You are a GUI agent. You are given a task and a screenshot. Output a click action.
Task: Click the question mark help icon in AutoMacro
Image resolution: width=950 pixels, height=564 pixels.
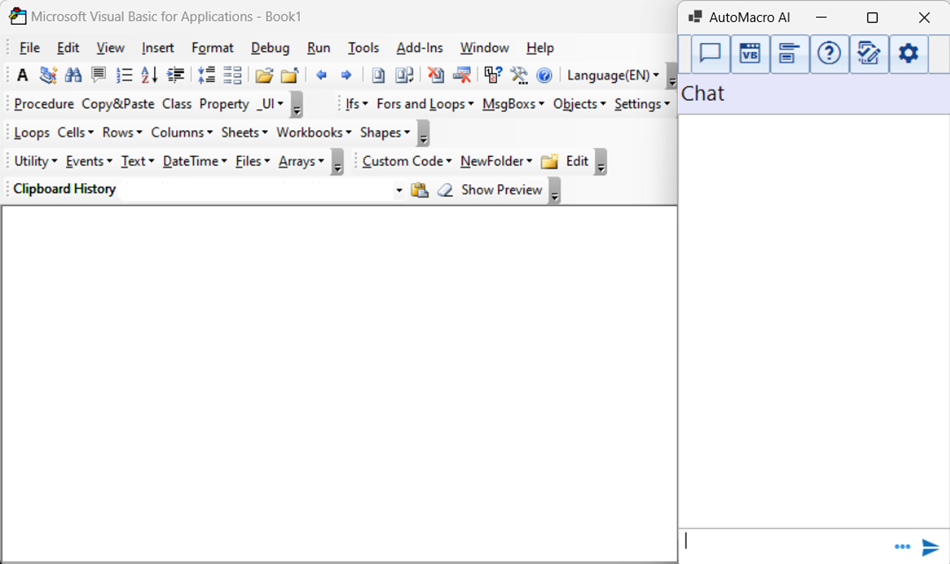point(829,54)
